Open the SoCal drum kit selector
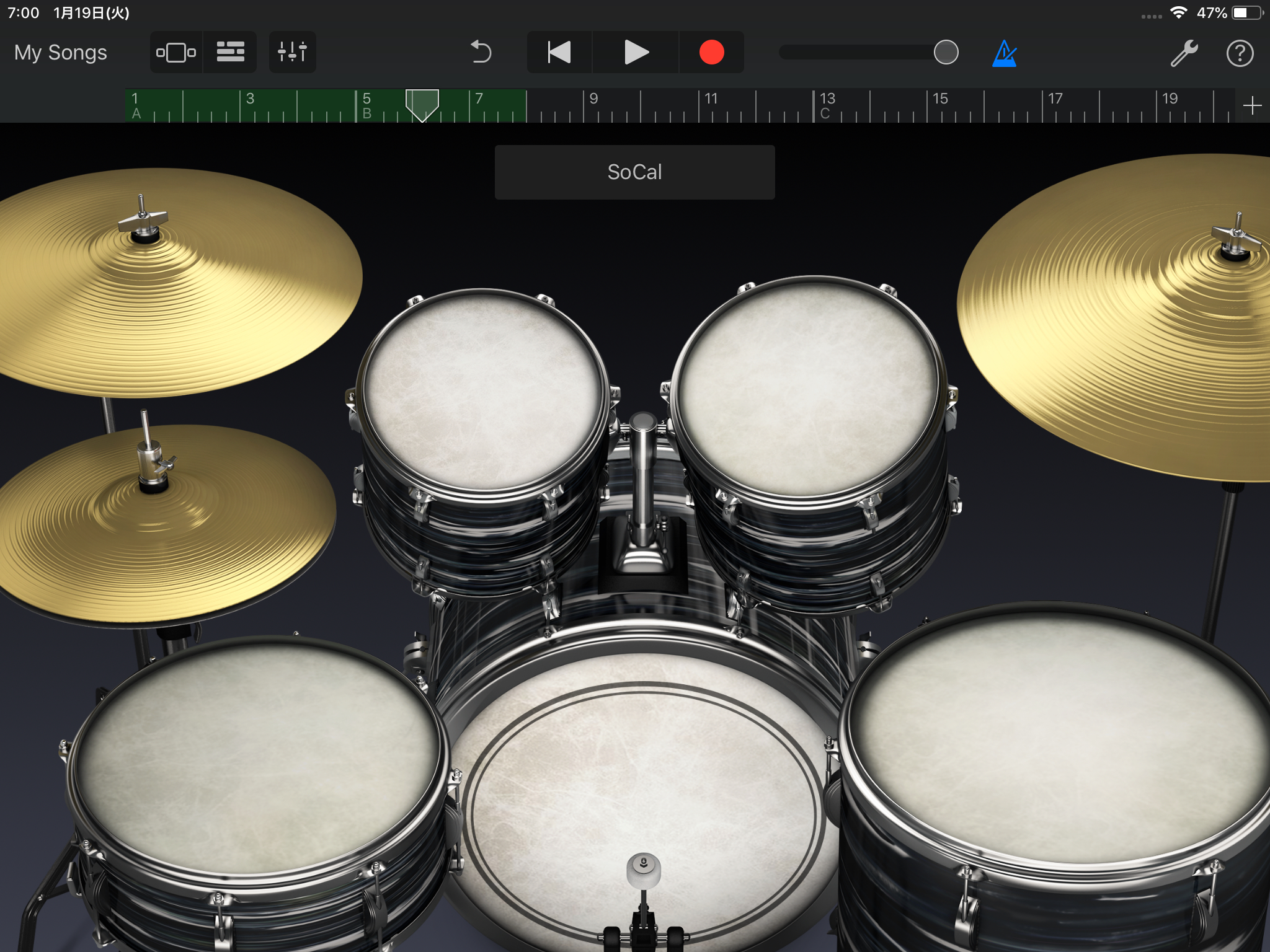This screenshot has width=1270, height=952. click(635, 172)
